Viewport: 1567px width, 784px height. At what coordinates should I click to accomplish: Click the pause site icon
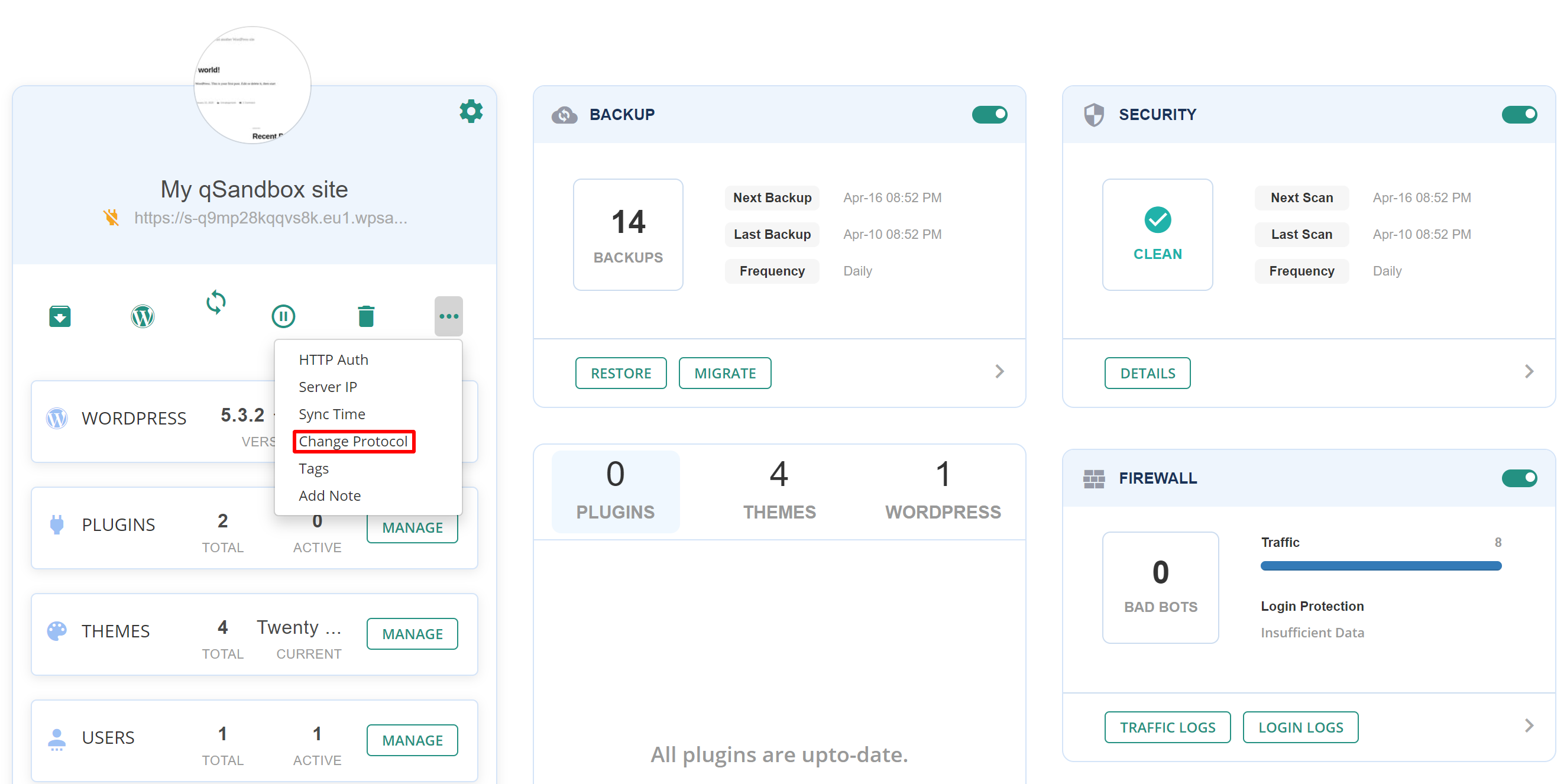[x=283, y=316]
